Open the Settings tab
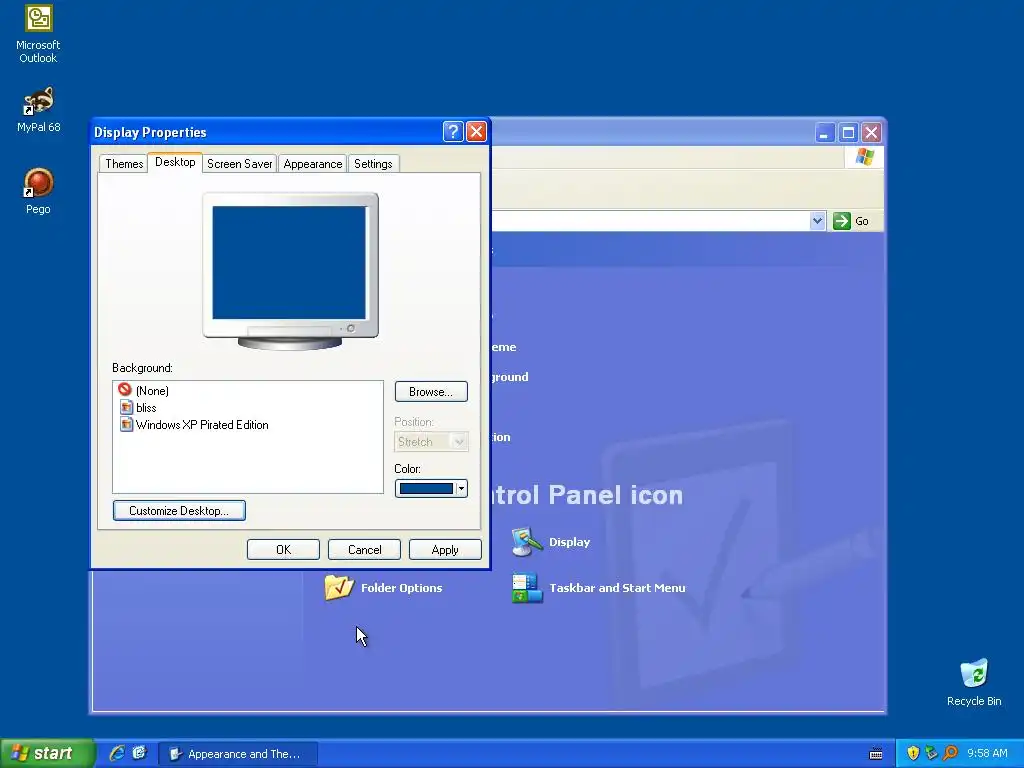 373,164
